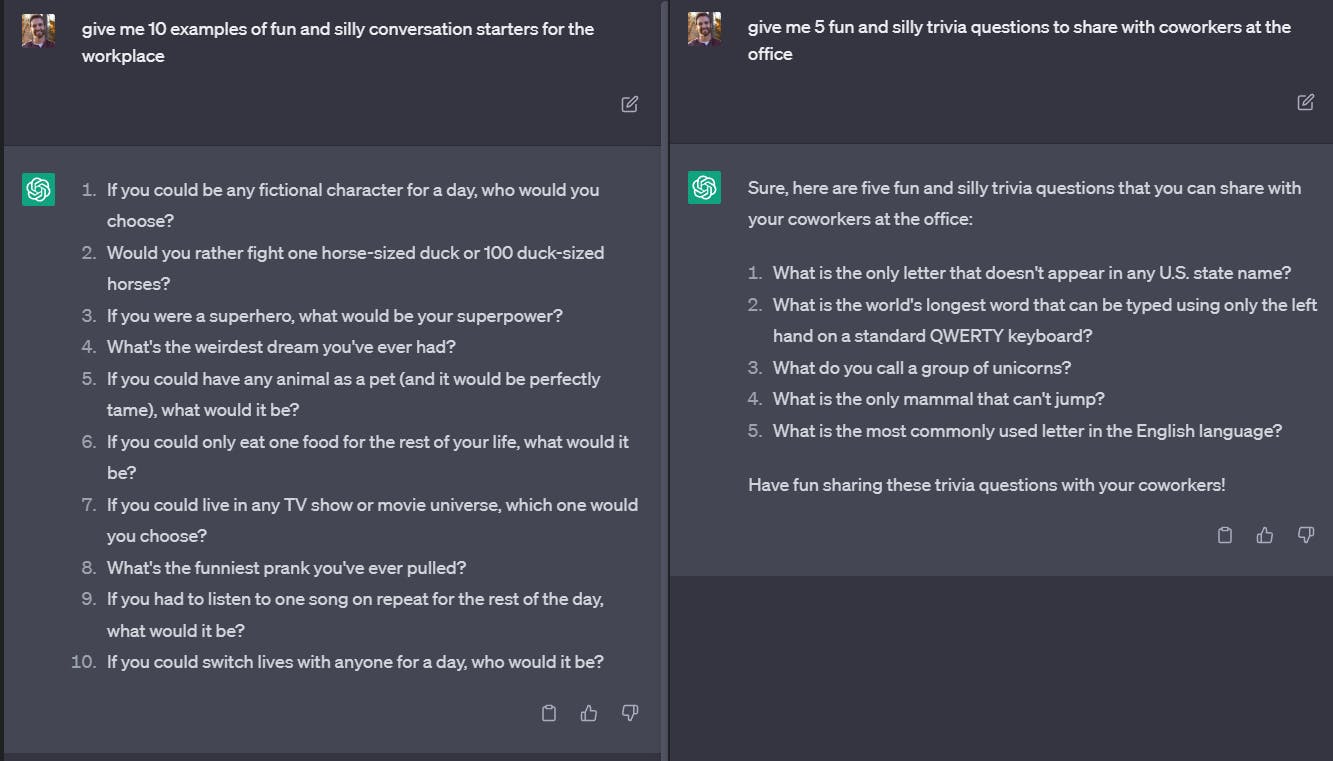Thumbs up the conversation starters response

pyautogui.click(x=589, y=713)
